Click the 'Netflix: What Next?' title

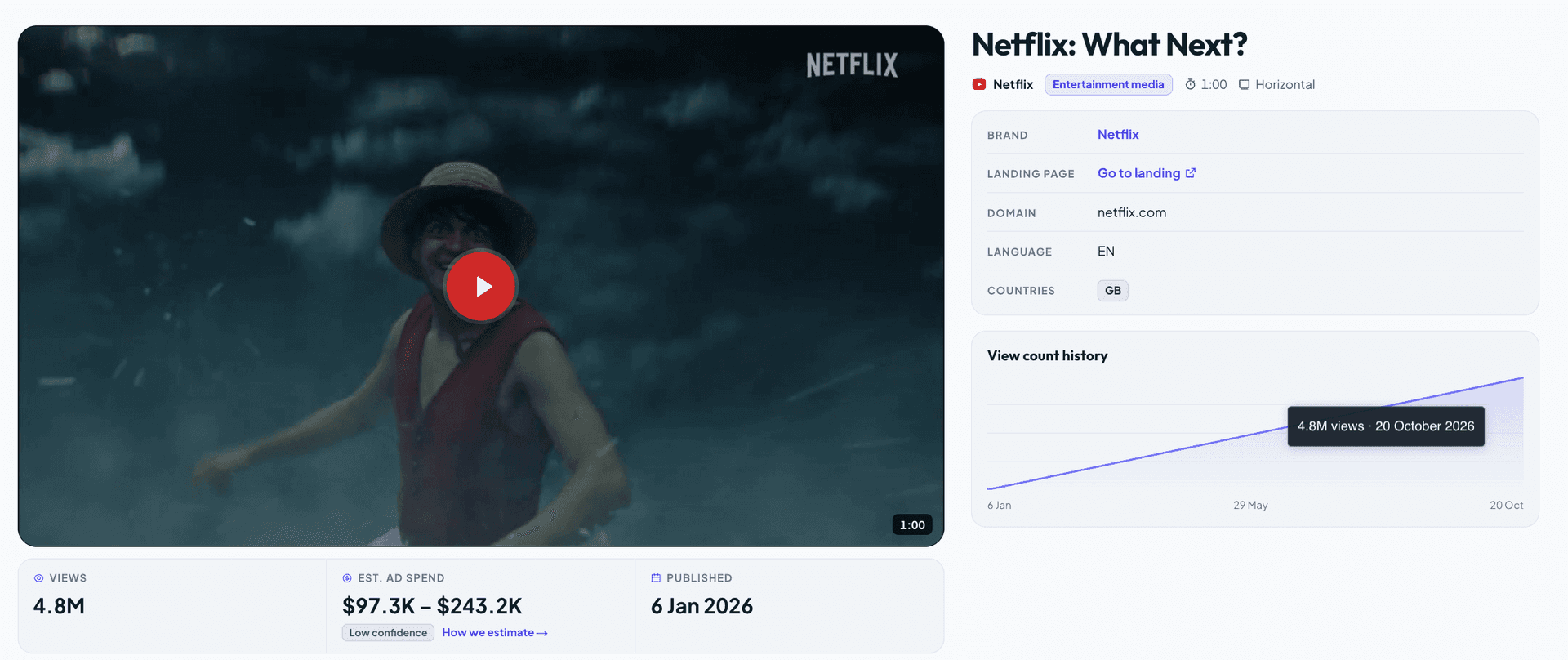[x=1109, y=45]
